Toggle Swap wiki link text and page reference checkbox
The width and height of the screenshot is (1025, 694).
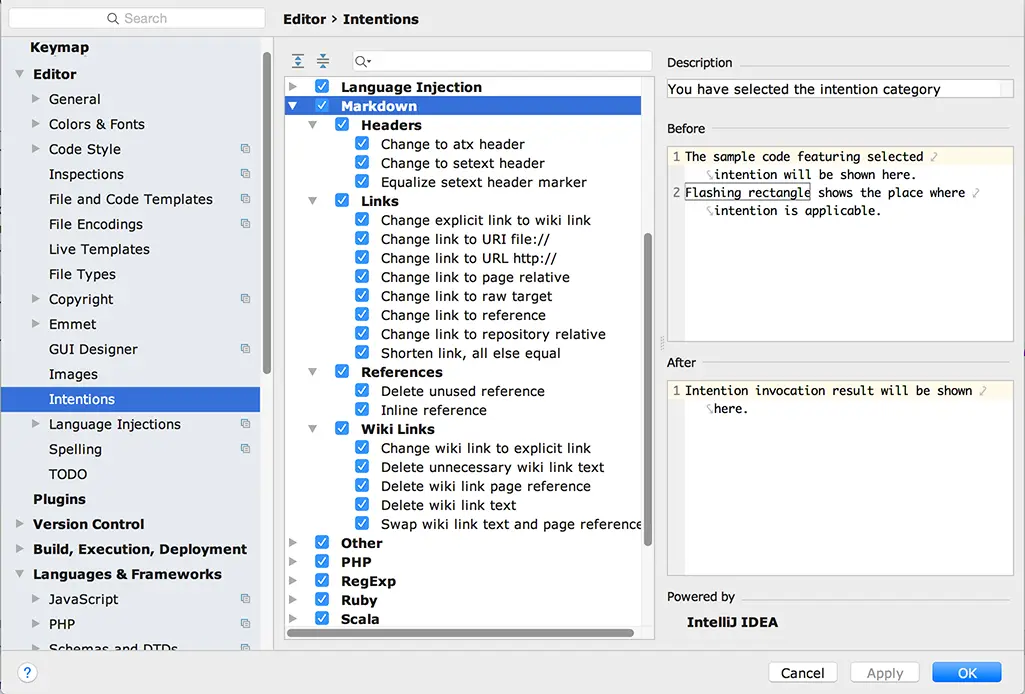coord(362,523)
